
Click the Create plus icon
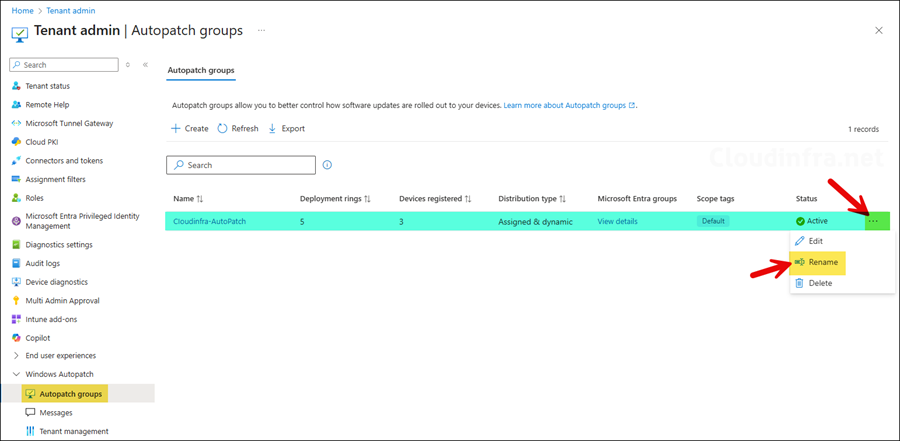point(176,129)
